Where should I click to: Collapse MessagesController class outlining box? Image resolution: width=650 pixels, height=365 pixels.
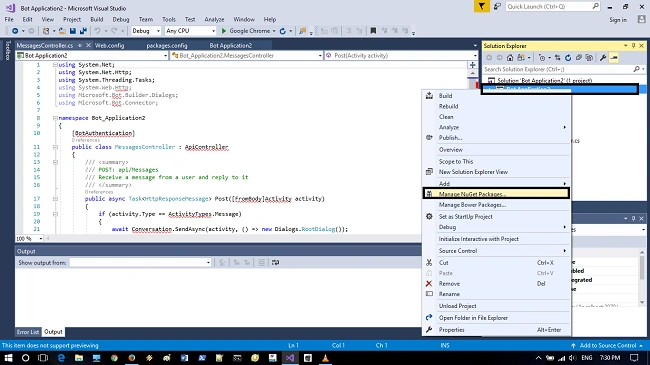pyautogui.click(x=55, y=147)
